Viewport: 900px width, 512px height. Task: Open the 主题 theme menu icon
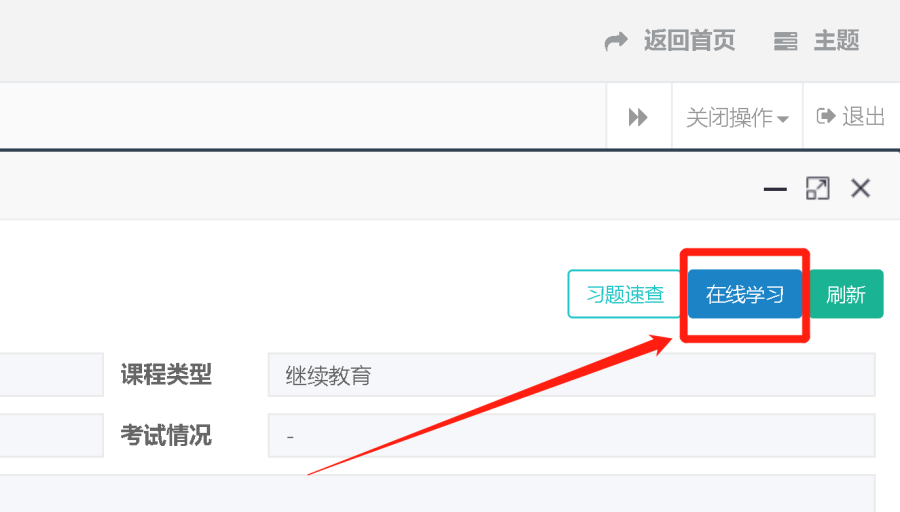[785, 41]
